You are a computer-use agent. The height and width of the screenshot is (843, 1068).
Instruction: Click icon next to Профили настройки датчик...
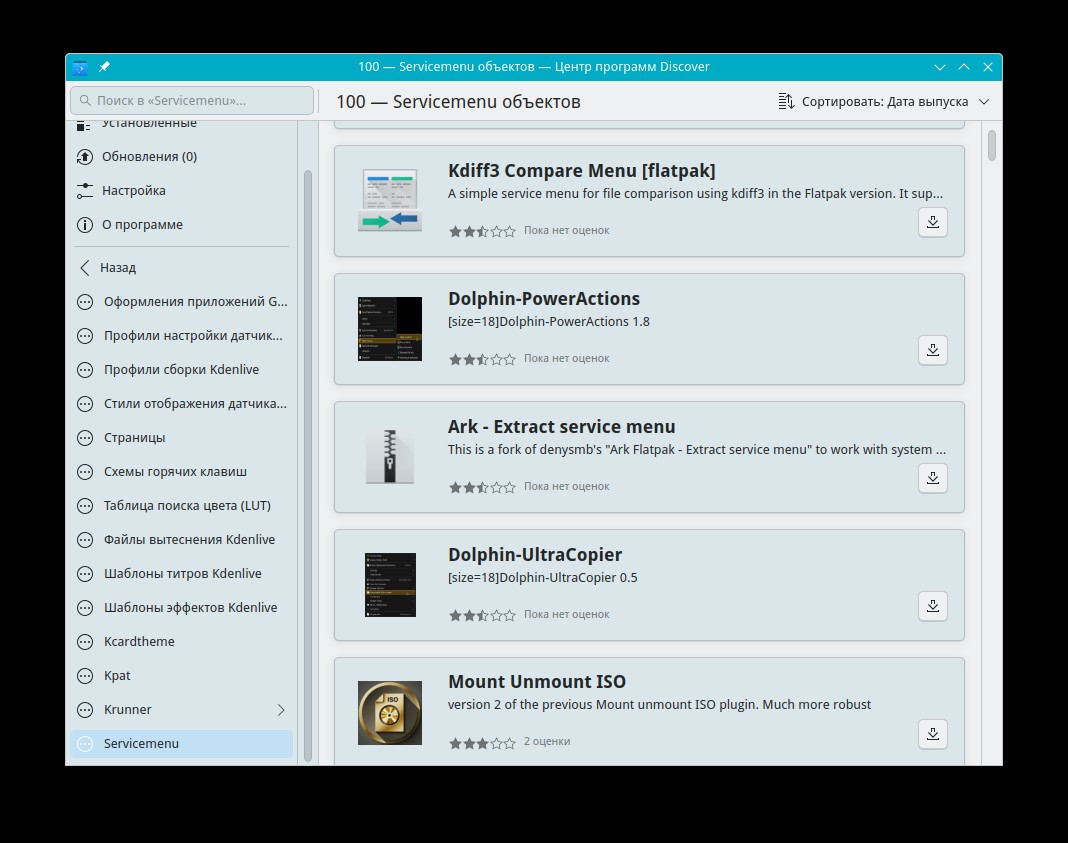(84, 336)
